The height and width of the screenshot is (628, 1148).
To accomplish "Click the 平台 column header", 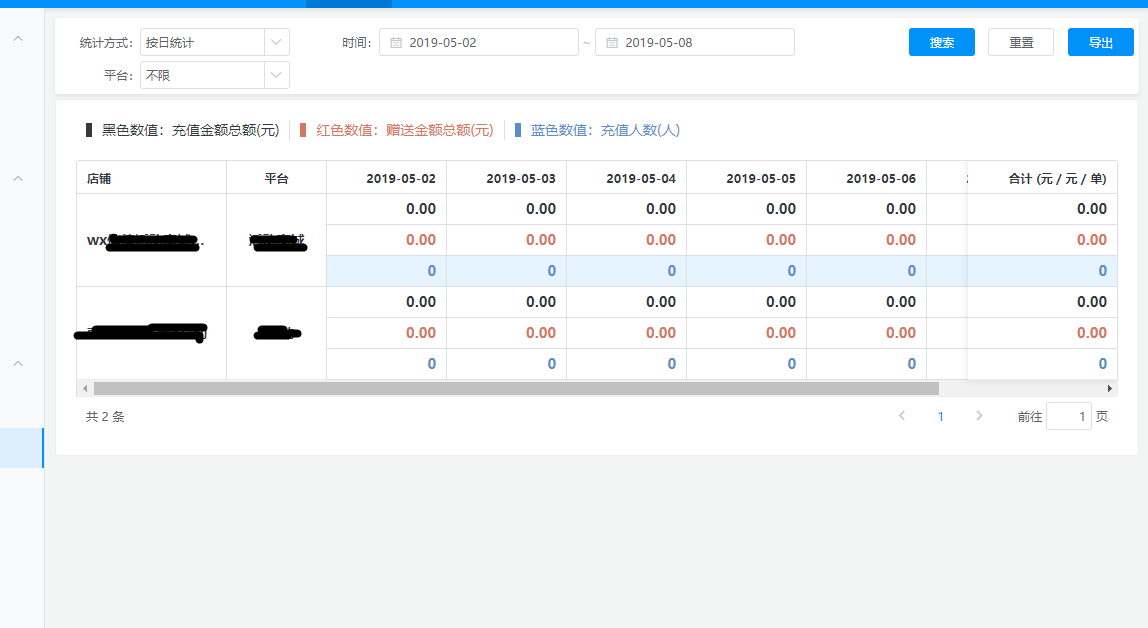I will (277, 179).
